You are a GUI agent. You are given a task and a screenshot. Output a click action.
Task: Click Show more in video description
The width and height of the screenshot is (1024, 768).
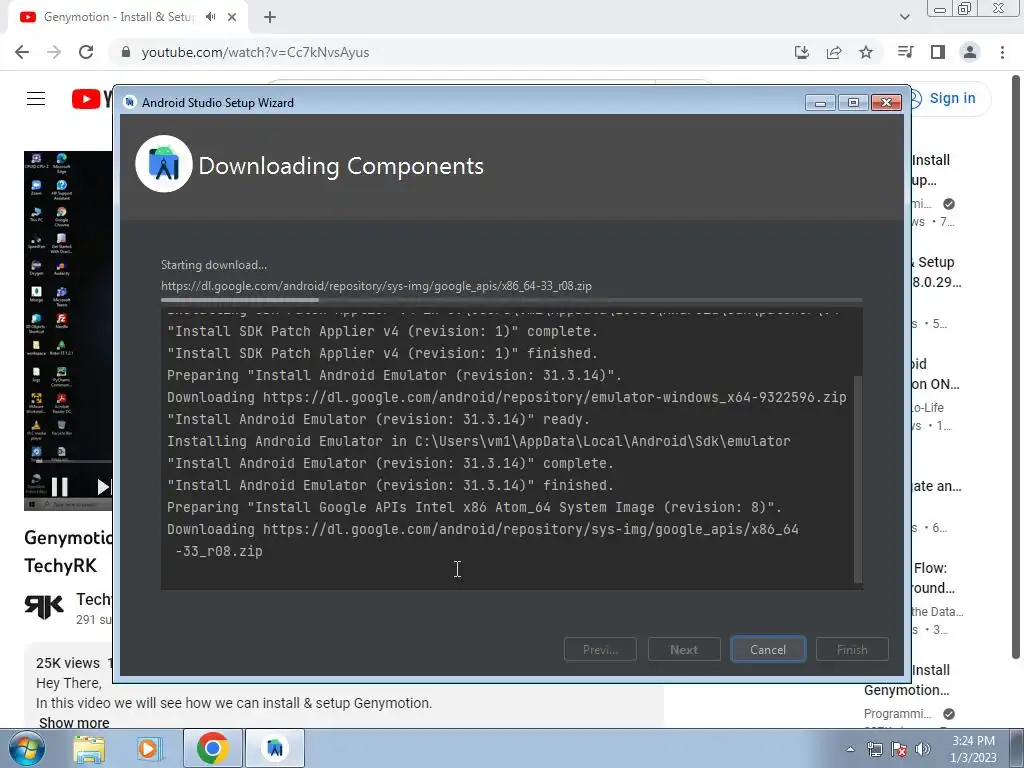[74, 722]
